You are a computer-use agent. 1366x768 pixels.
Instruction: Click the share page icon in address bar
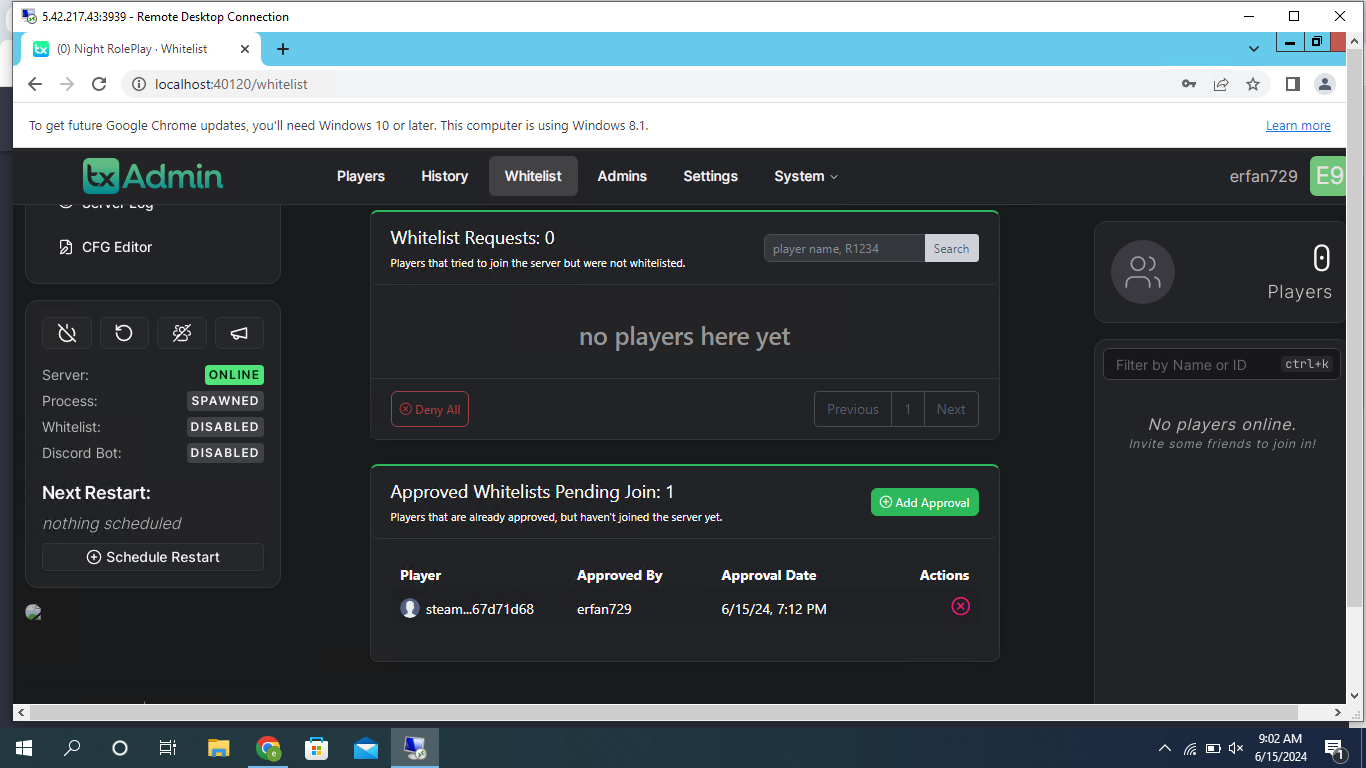[1221, 84]
